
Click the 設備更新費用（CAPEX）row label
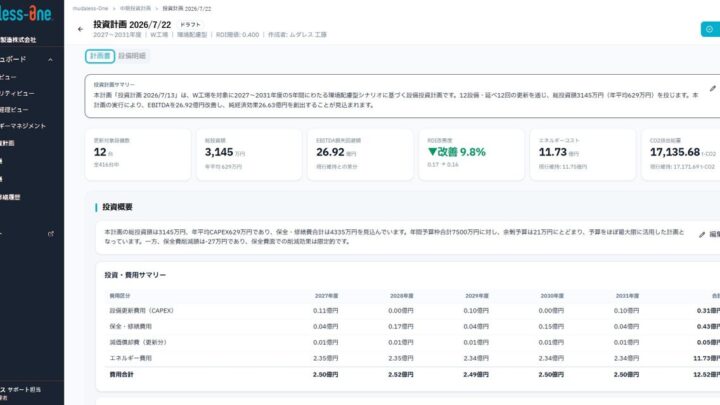click(x=141, y=311)
